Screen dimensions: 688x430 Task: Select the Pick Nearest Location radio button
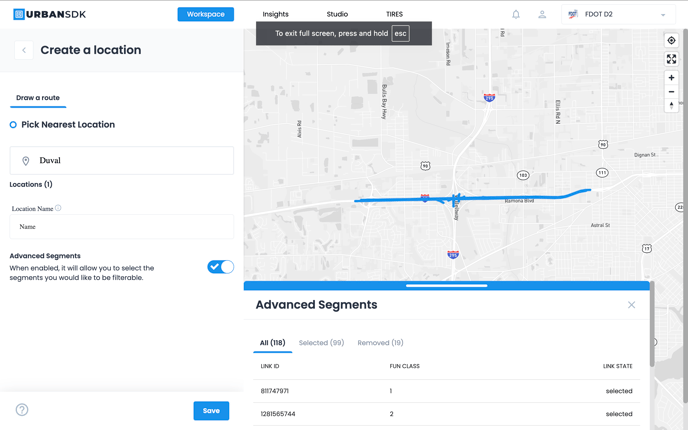point(13,125)
